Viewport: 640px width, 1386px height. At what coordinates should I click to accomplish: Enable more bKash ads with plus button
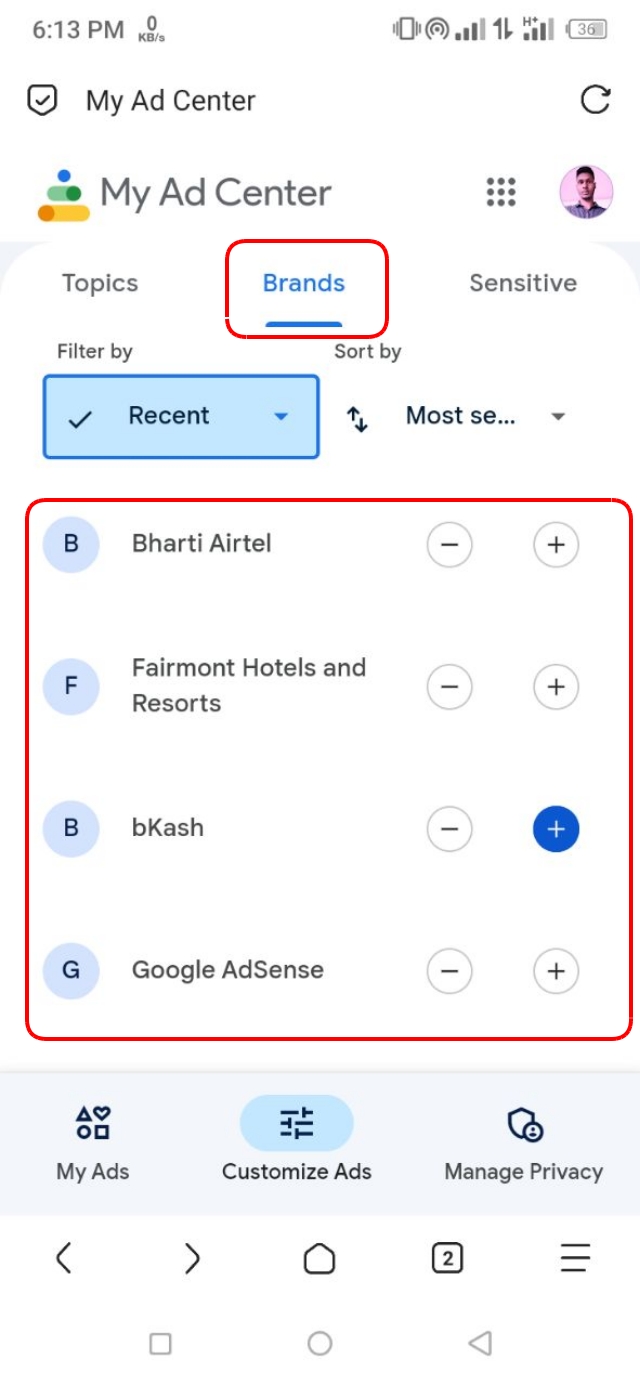pyautogui.click(x=555, y=828)
